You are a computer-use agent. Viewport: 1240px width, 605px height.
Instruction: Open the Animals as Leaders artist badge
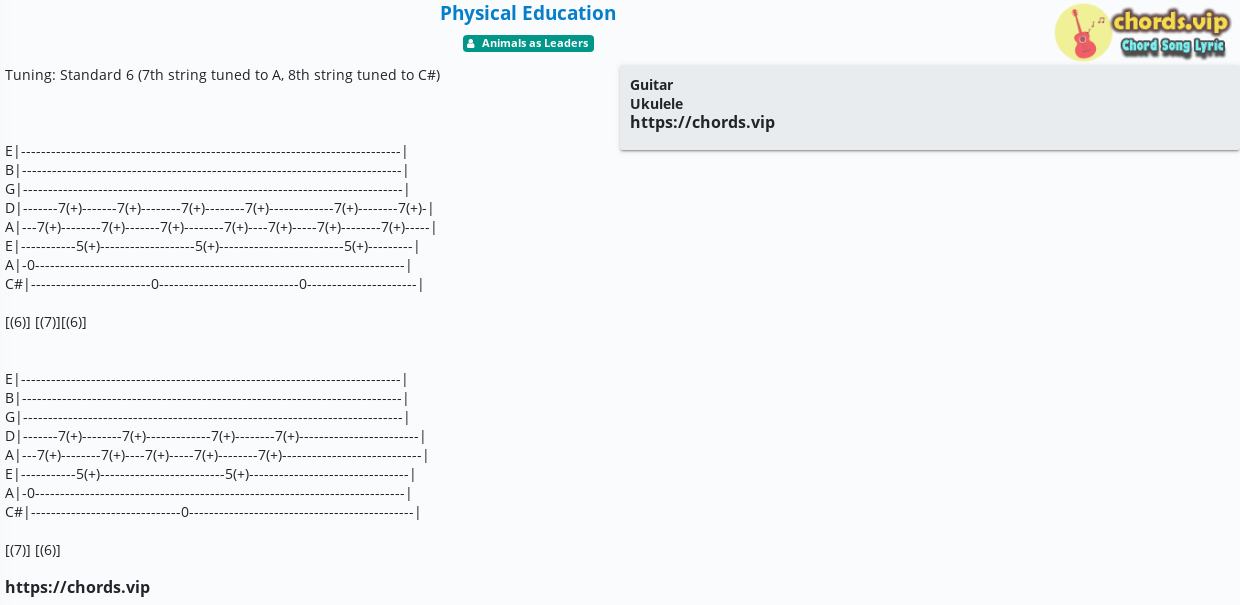(x=528, y=43)
